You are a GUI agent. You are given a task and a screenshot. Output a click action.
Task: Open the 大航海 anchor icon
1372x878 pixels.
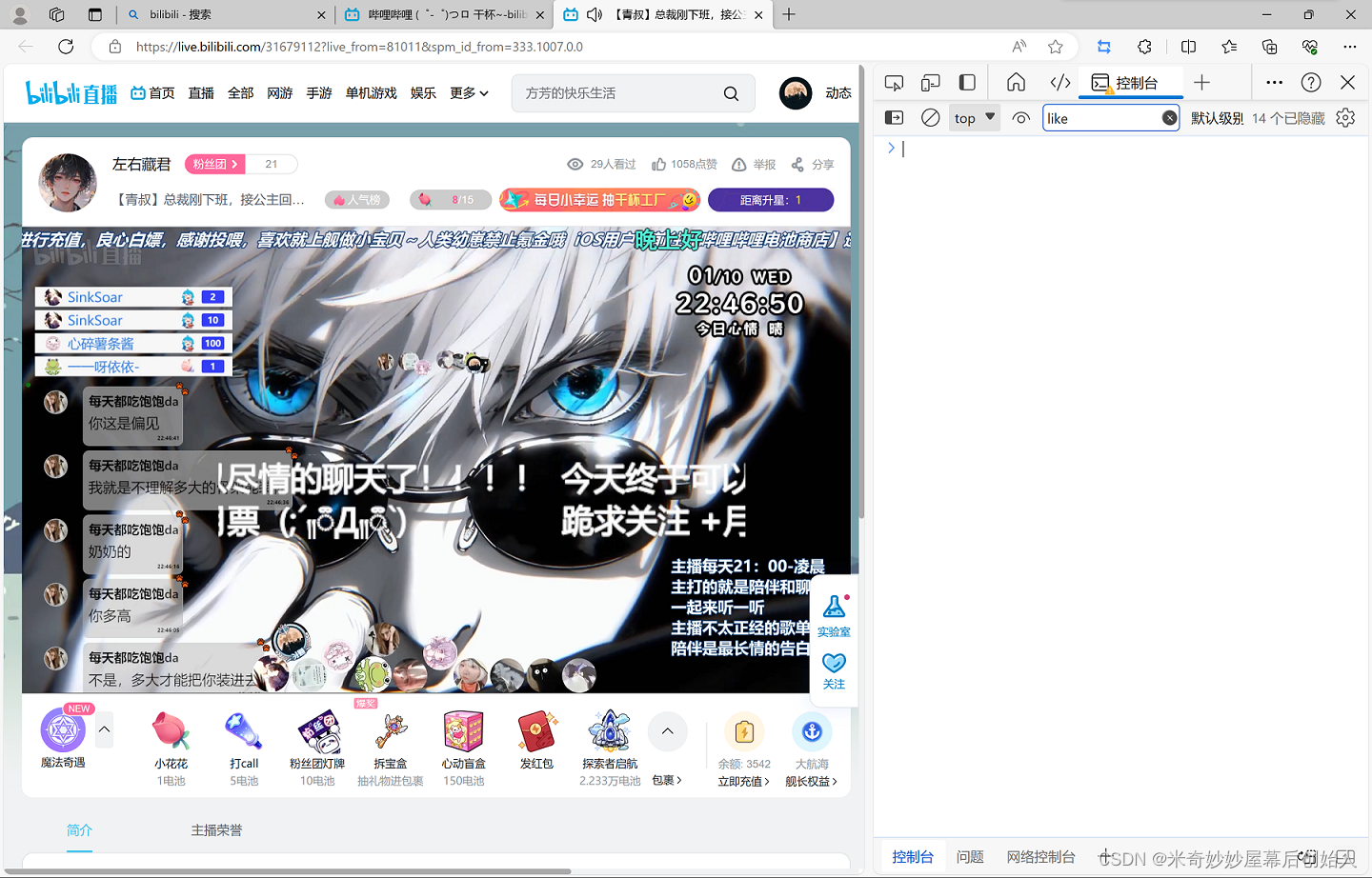pos(812,731)
